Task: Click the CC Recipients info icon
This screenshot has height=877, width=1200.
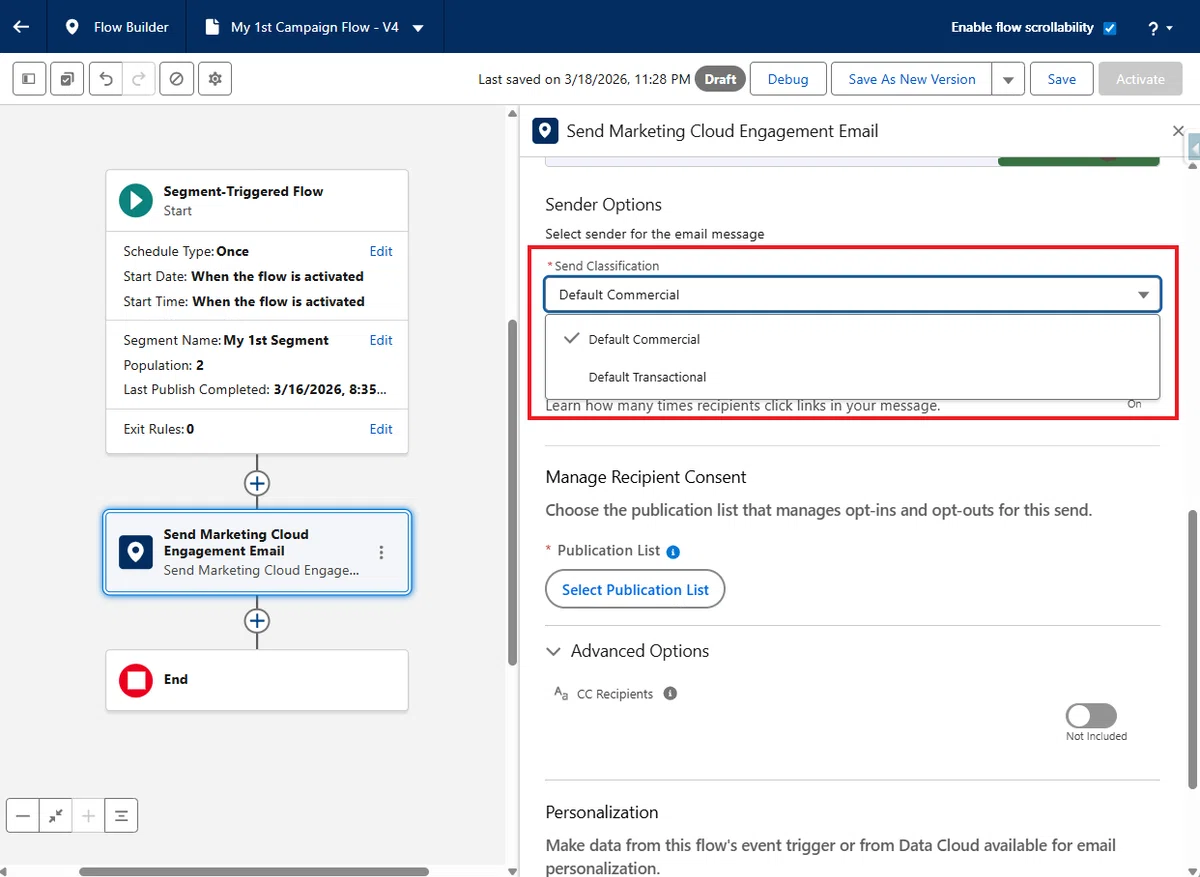Action: click(x=670, y=693)
